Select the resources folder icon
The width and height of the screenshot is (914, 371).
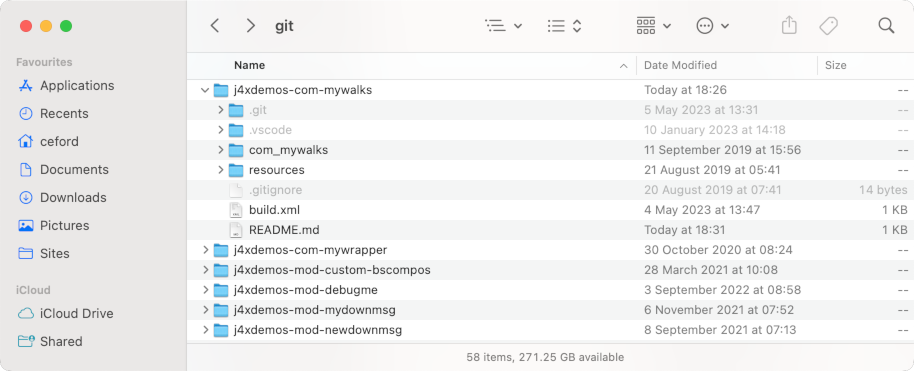[235, 170]
